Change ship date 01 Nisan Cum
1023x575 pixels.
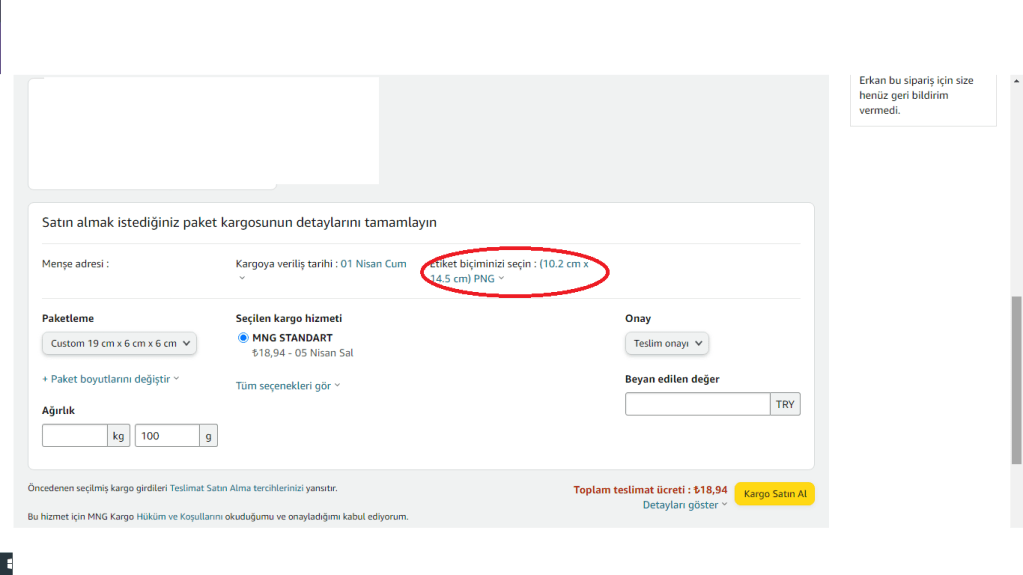pos(373,264)
